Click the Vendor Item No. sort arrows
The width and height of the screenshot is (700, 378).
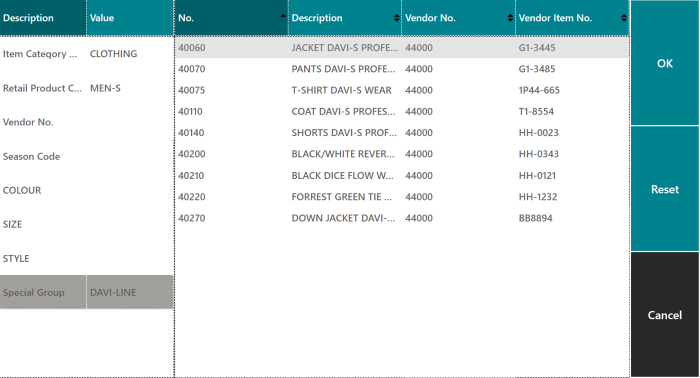[624, 18]
